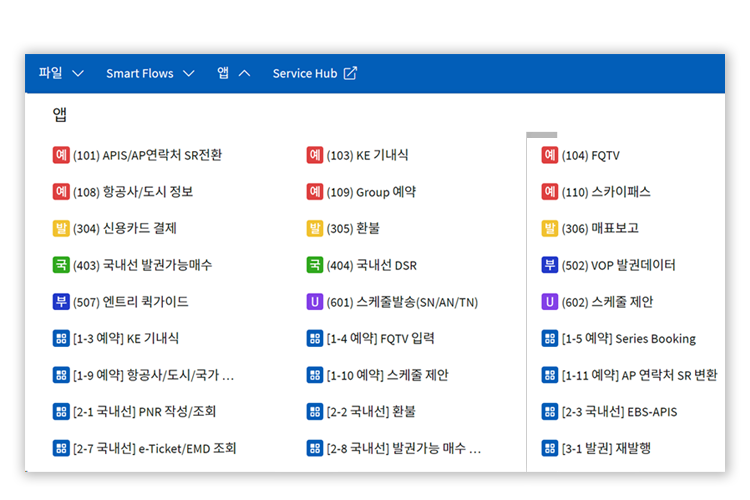750x500 pixels.
Task: Select (305) 환불 entry
Action: tap(353, 228)
